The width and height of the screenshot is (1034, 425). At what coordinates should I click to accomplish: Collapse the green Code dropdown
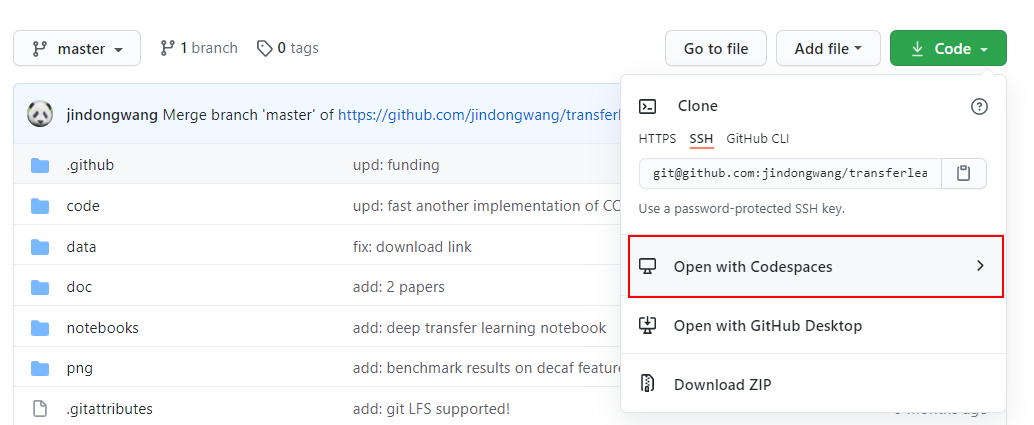[948, 48]
